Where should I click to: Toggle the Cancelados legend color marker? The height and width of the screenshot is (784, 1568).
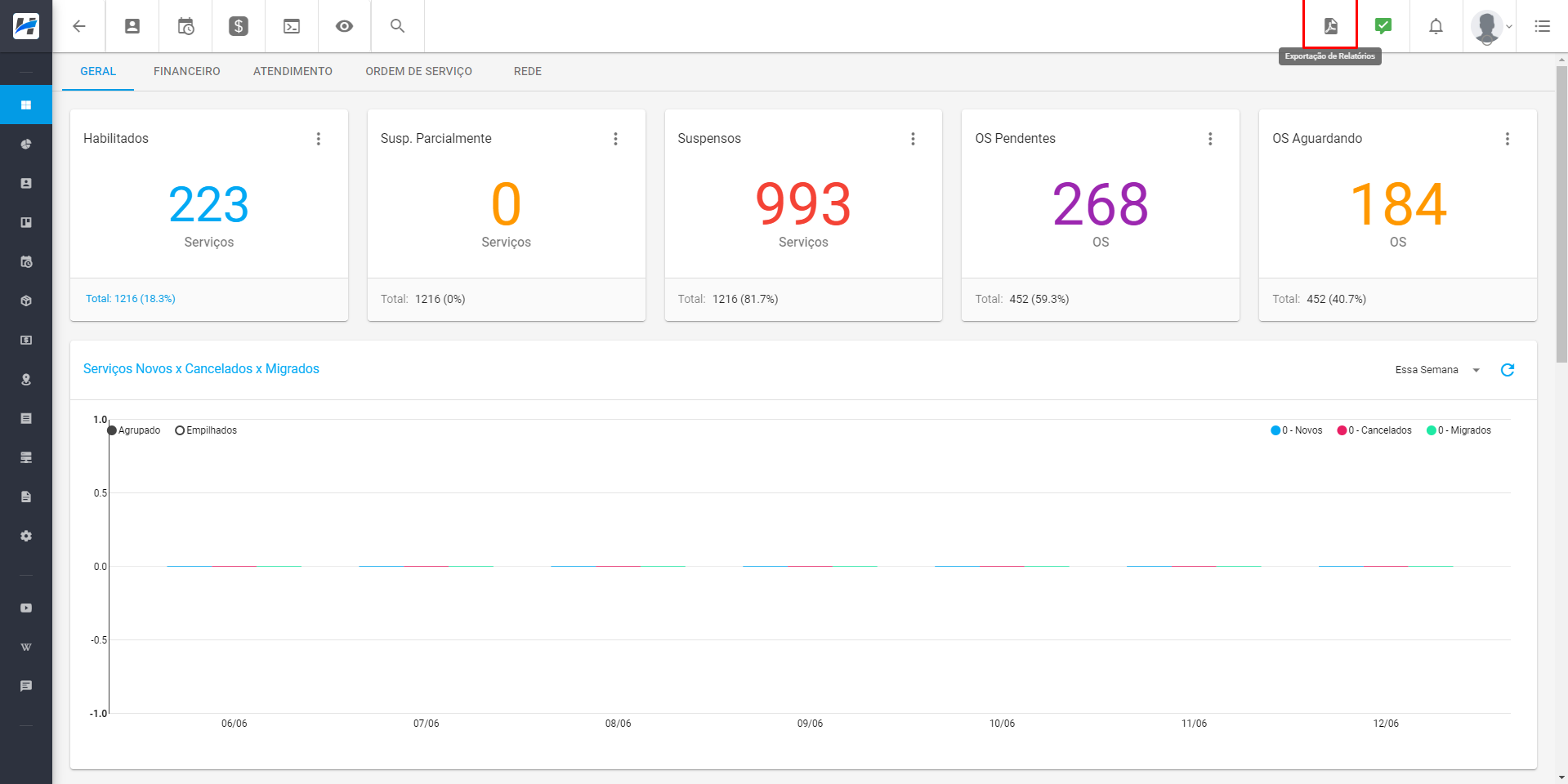pos(1342,430)
